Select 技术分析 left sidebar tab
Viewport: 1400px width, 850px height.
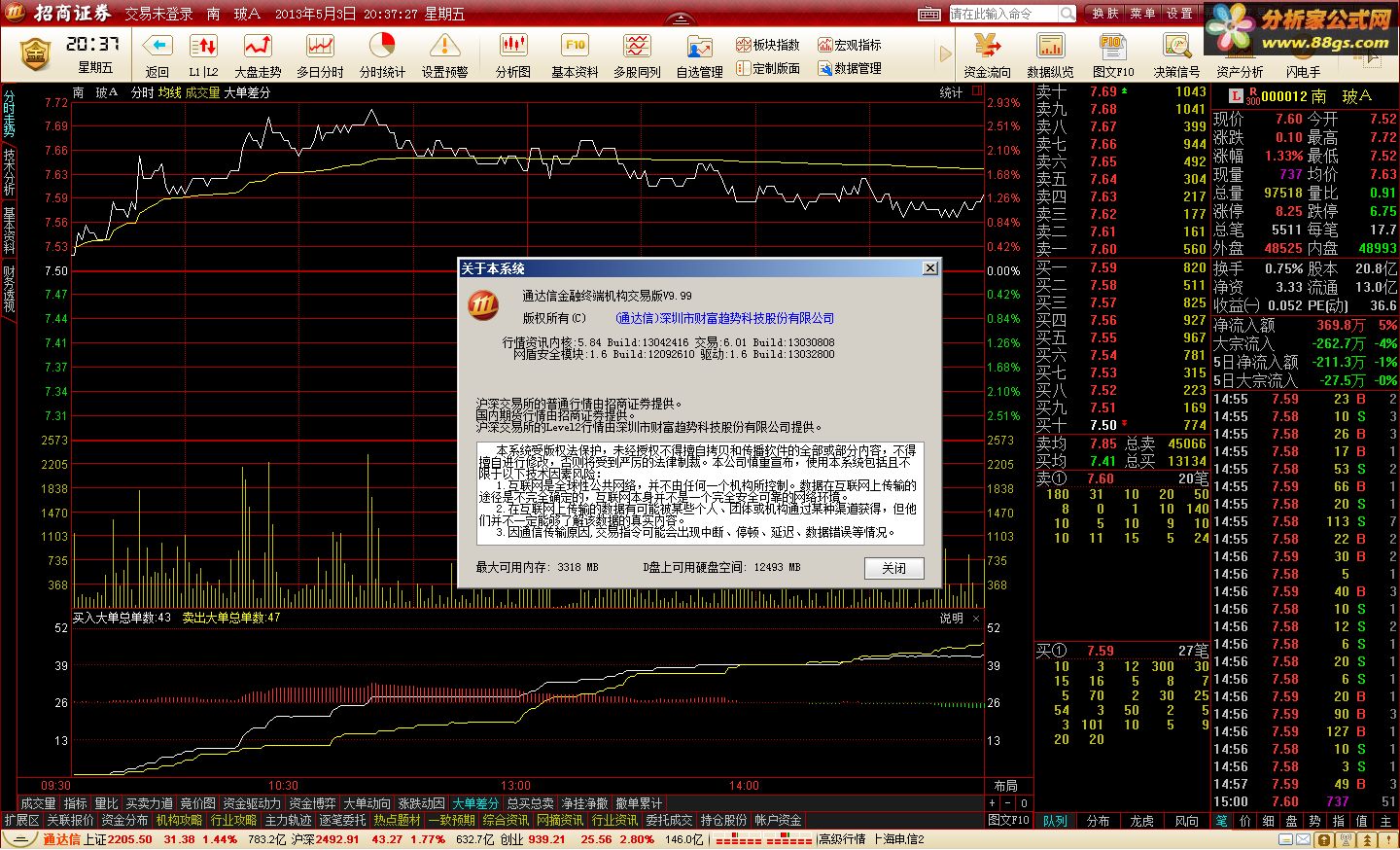pos(9,171)
